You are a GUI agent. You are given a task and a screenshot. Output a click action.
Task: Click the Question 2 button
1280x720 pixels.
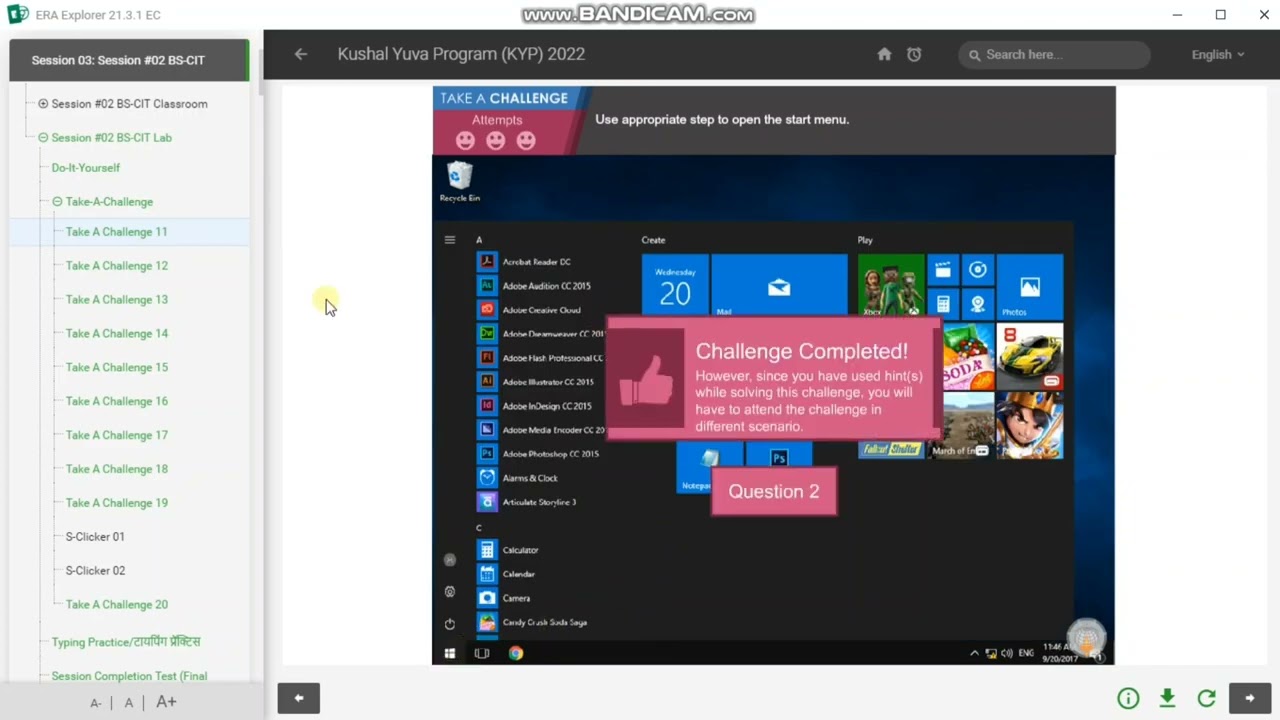[774, 492]
